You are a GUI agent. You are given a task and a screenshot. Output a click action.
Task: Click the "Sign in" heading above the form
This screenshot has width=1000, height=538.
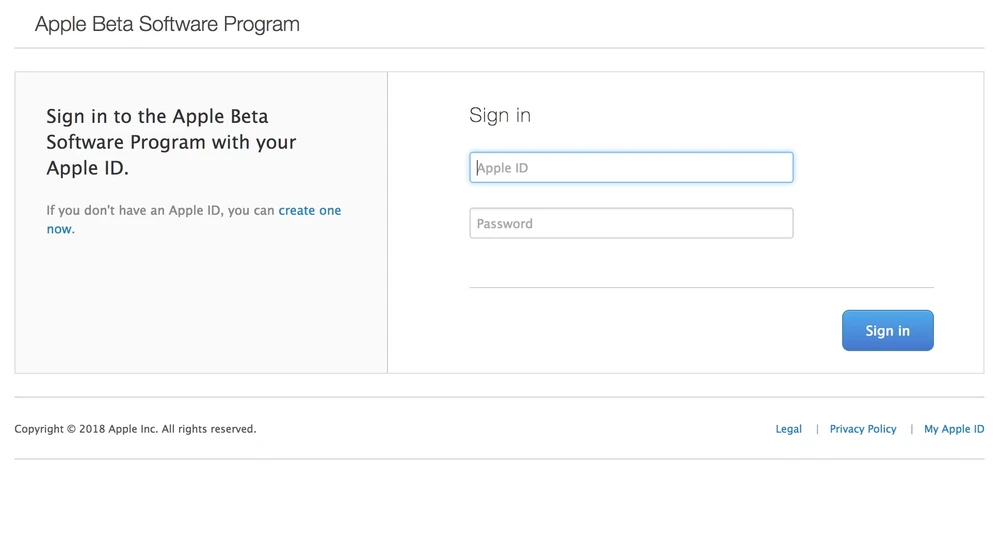click(x=500, y=116)
